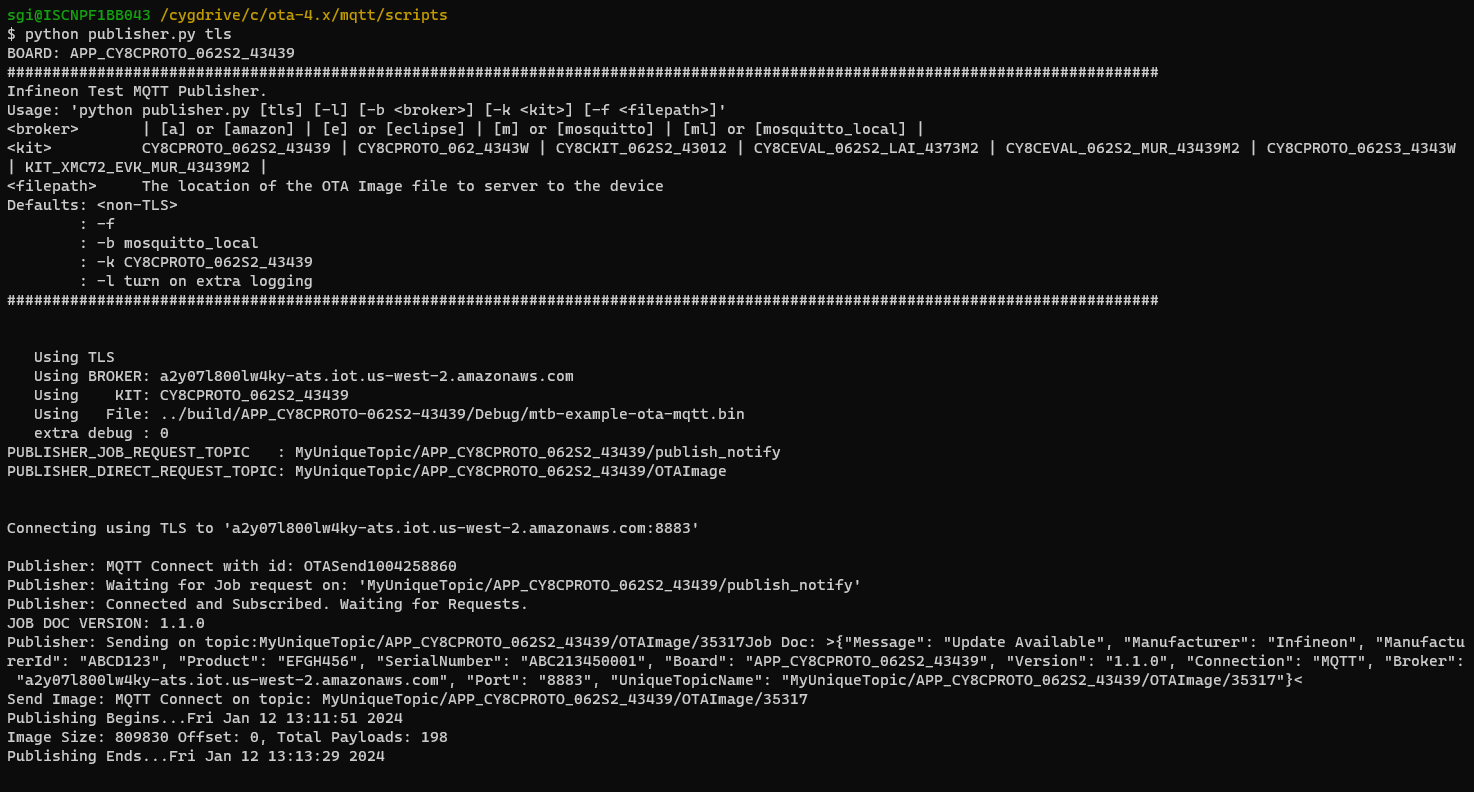Click 'Infeneon Test MQTT Publisher.' heading text
The height and width of the screenshot is (792, 1474).
pos(137,91)
